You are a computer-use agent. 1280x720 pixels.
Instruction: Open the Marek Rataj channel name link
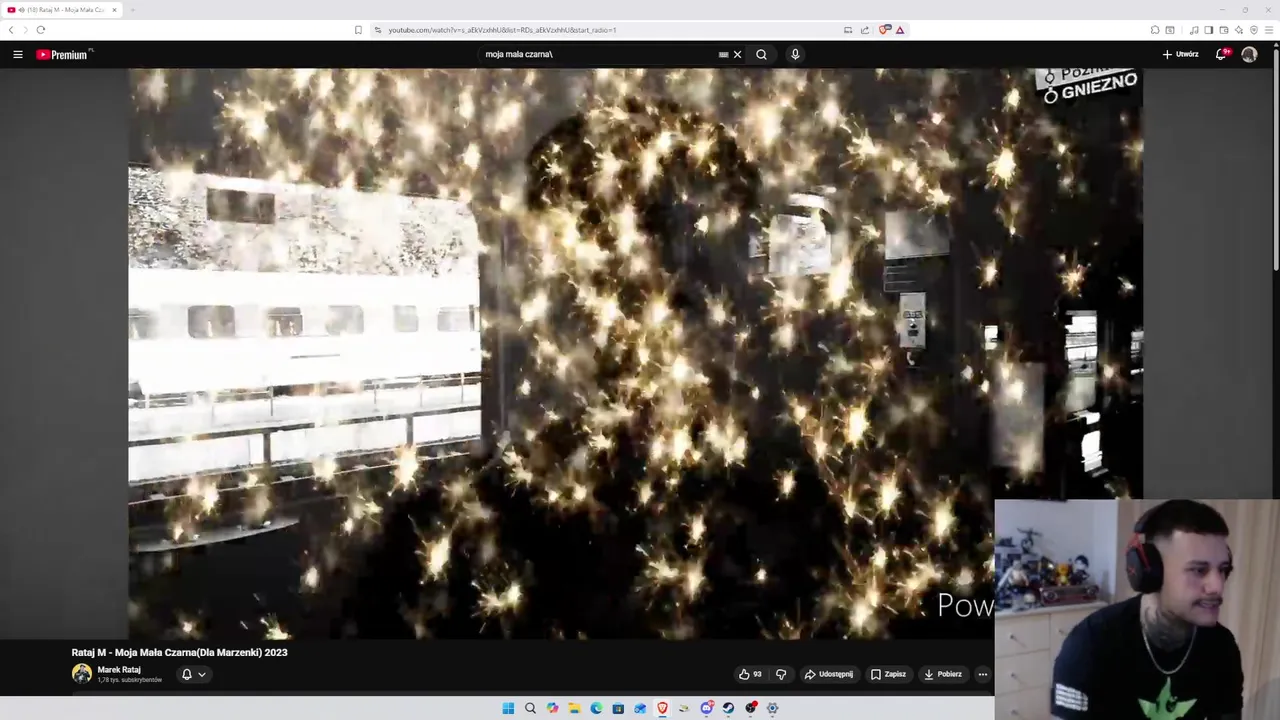[119, 670]
